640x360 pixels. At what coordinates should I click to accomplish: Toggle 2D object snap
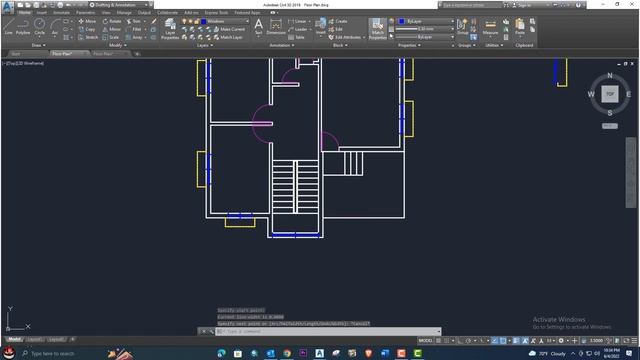coord(503,340)
